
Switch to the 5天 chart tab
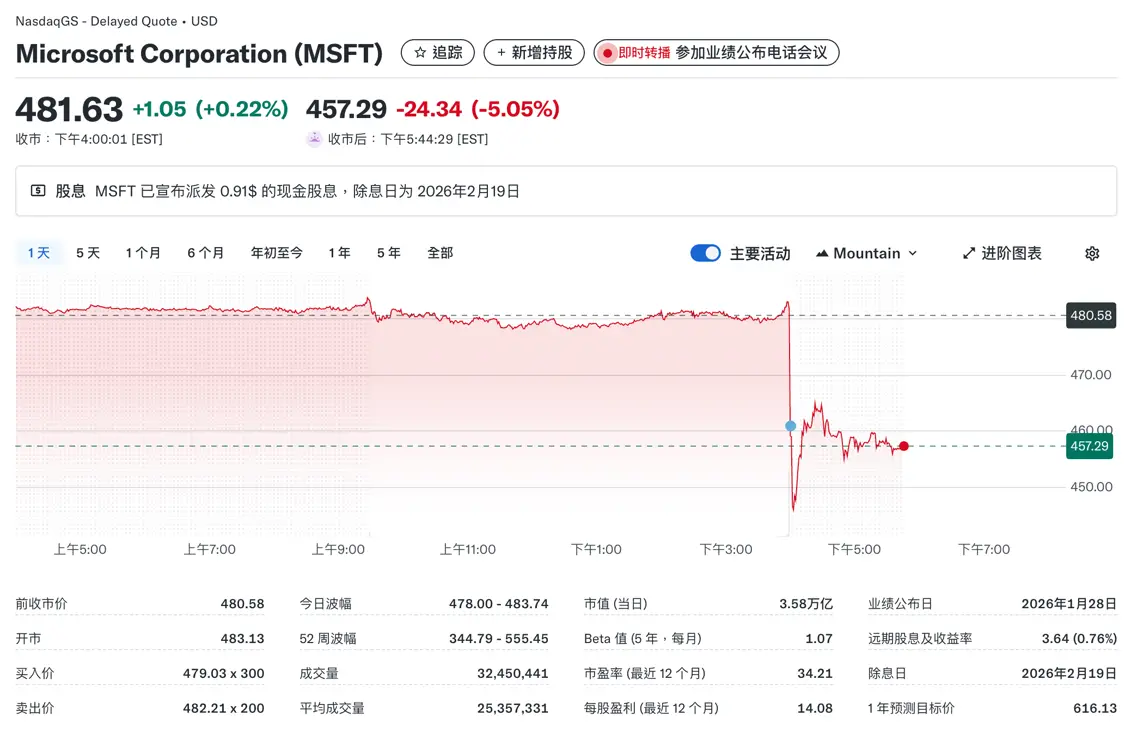point(87,253)
